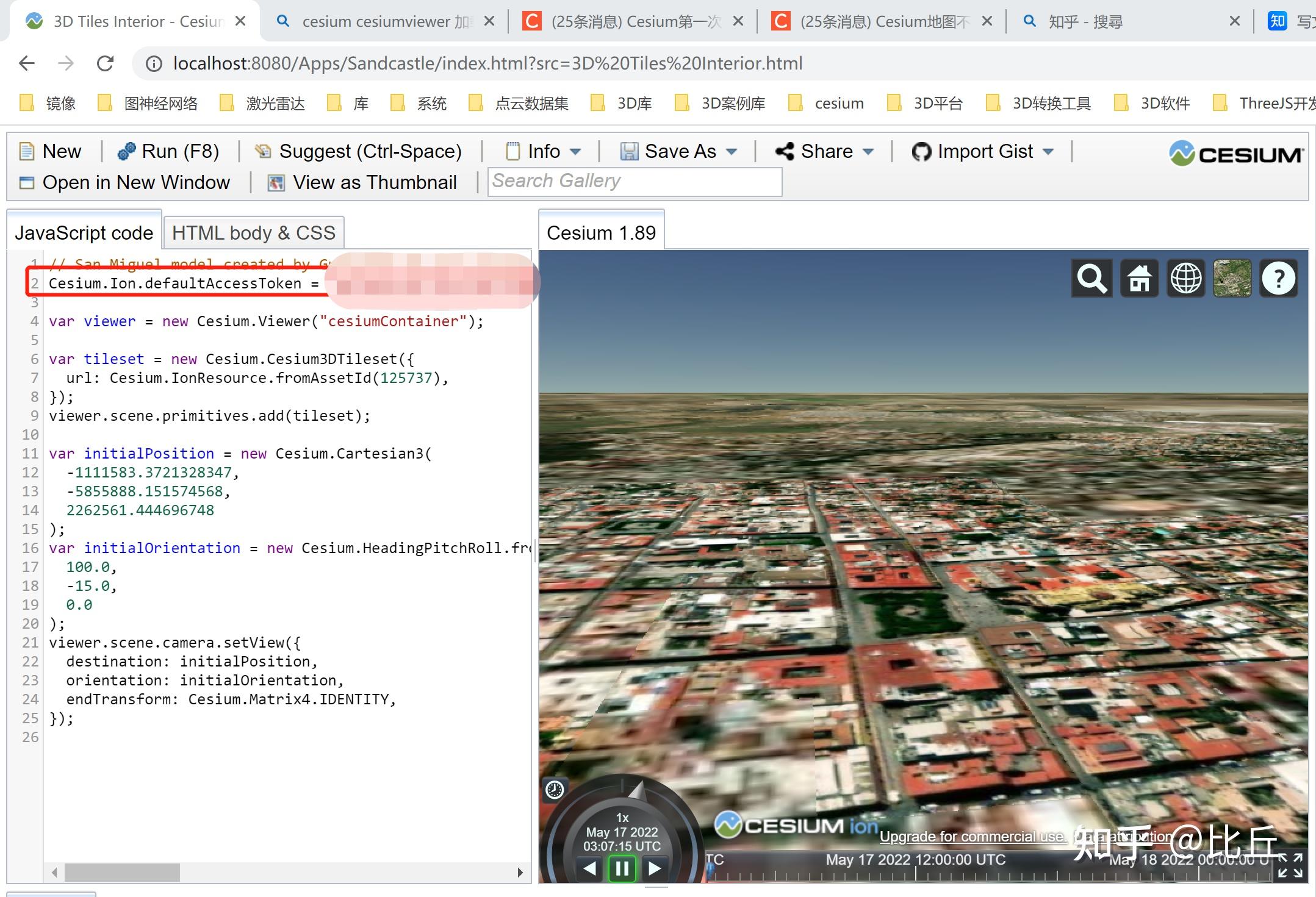Click Upgrade for commercial use link
This screenshot has width=1316, height=897.
point(972,837)
